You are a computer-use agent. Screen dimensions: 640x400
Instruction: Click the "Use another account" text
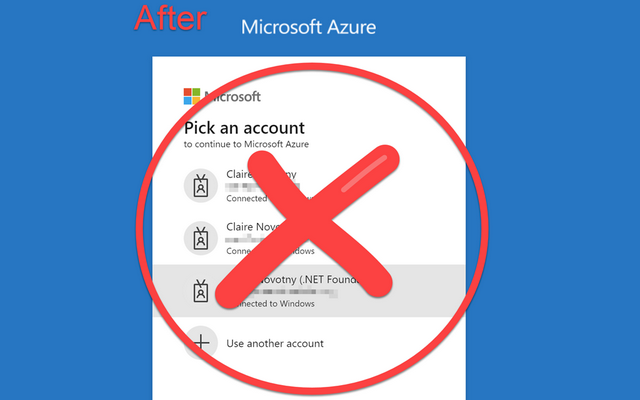[275, 343]
